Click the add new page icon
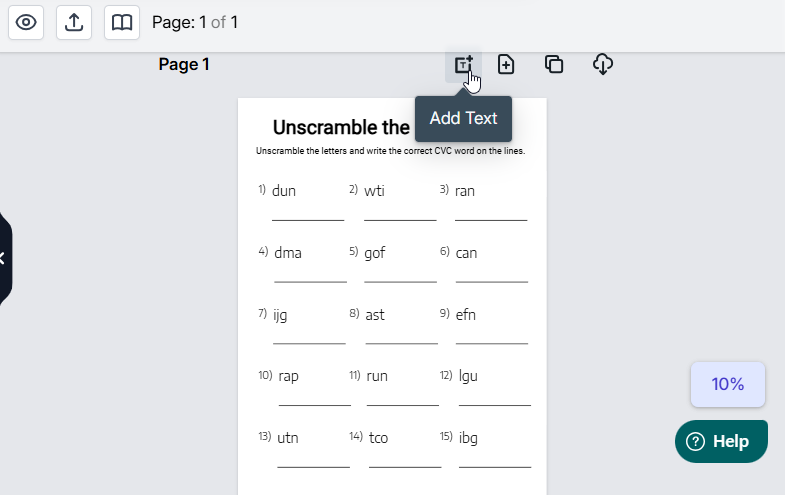This screenshot has height=495, width=785. click(x=506, y=65)
